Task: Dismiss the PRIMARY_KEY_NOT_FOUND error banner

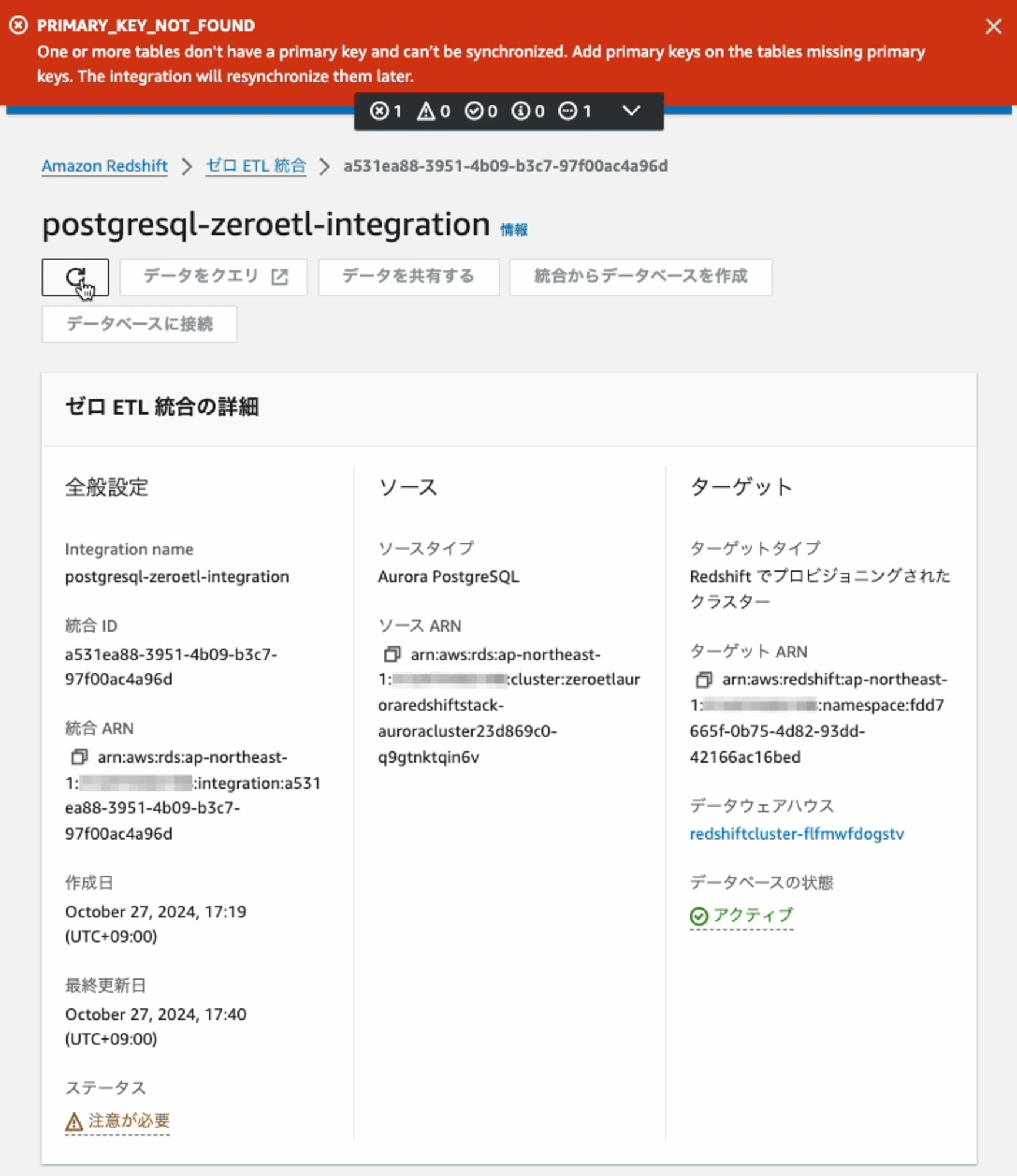Action: pyautogui.click(x=993, y=26)
